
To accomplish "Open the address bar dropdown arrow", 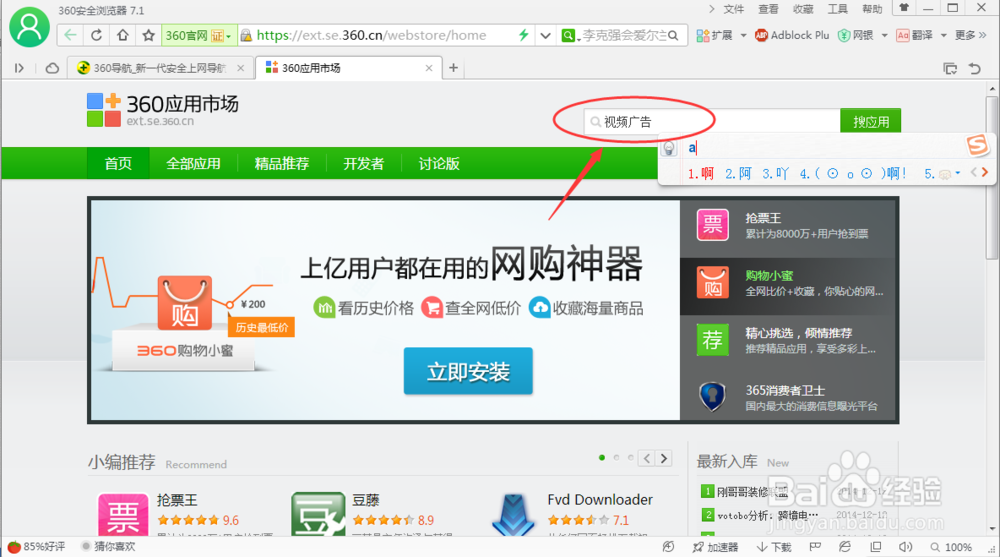I will 545,36.
